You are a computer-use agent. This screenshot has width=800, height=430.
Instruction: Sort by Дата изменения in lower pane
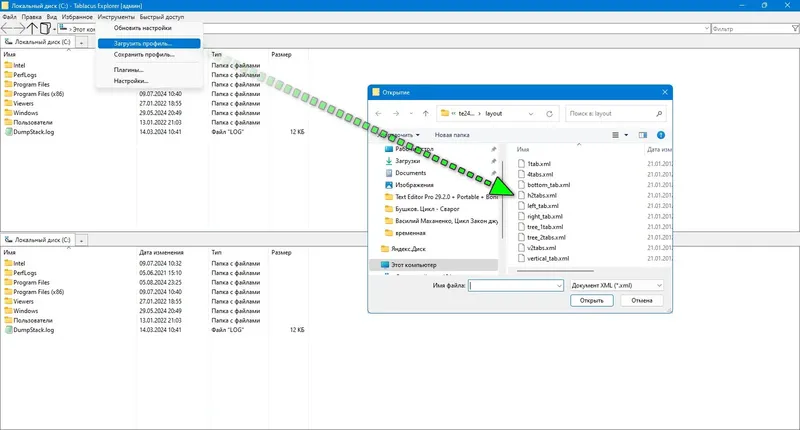pyautogui.click(x=161, y=252)
